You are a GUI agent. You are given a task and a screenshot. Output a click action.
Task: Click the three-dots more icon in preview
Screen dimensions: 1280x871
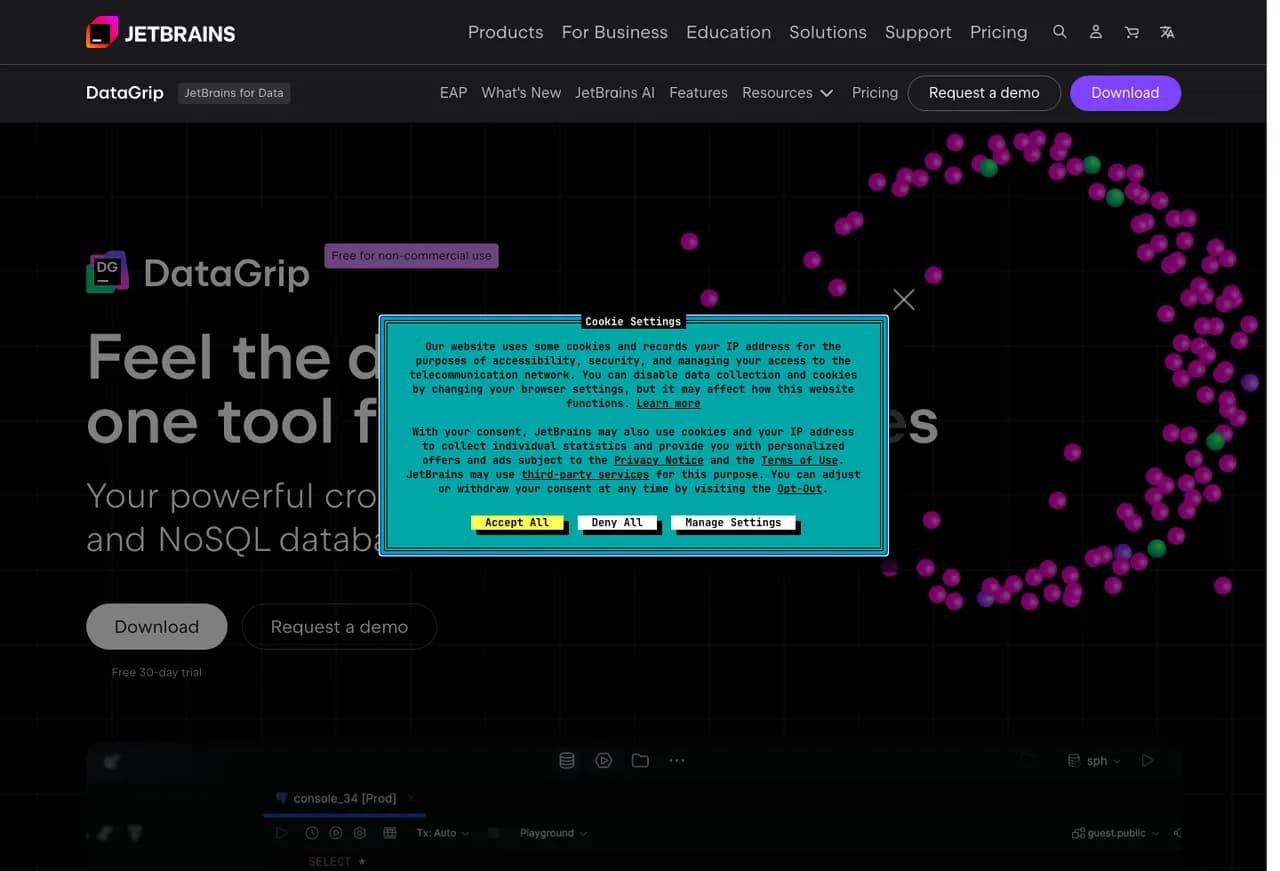pyautogui.click(x=677, y=761)
